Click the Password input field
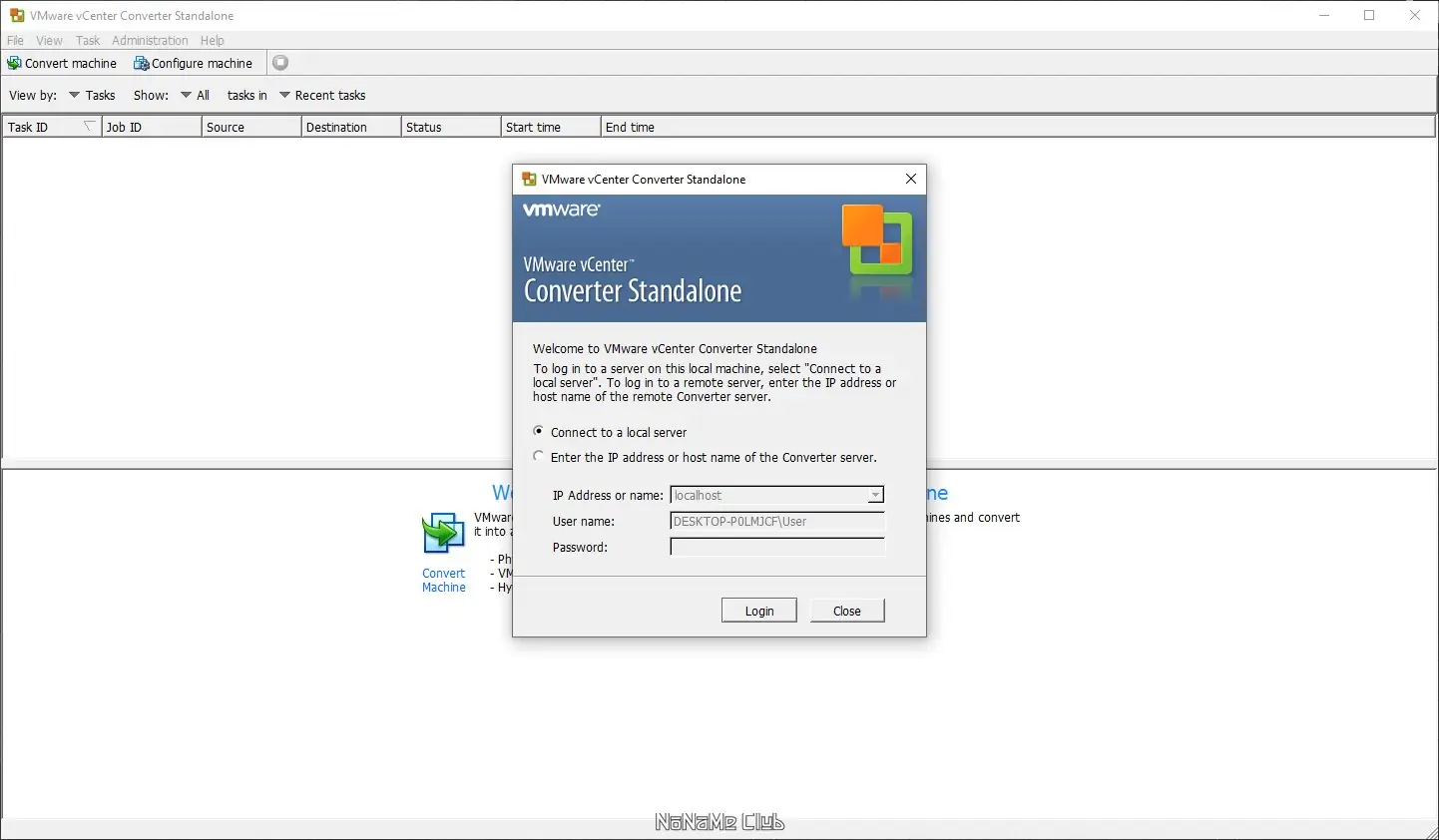The image size is (1439, 840). [x=777, y=547]
